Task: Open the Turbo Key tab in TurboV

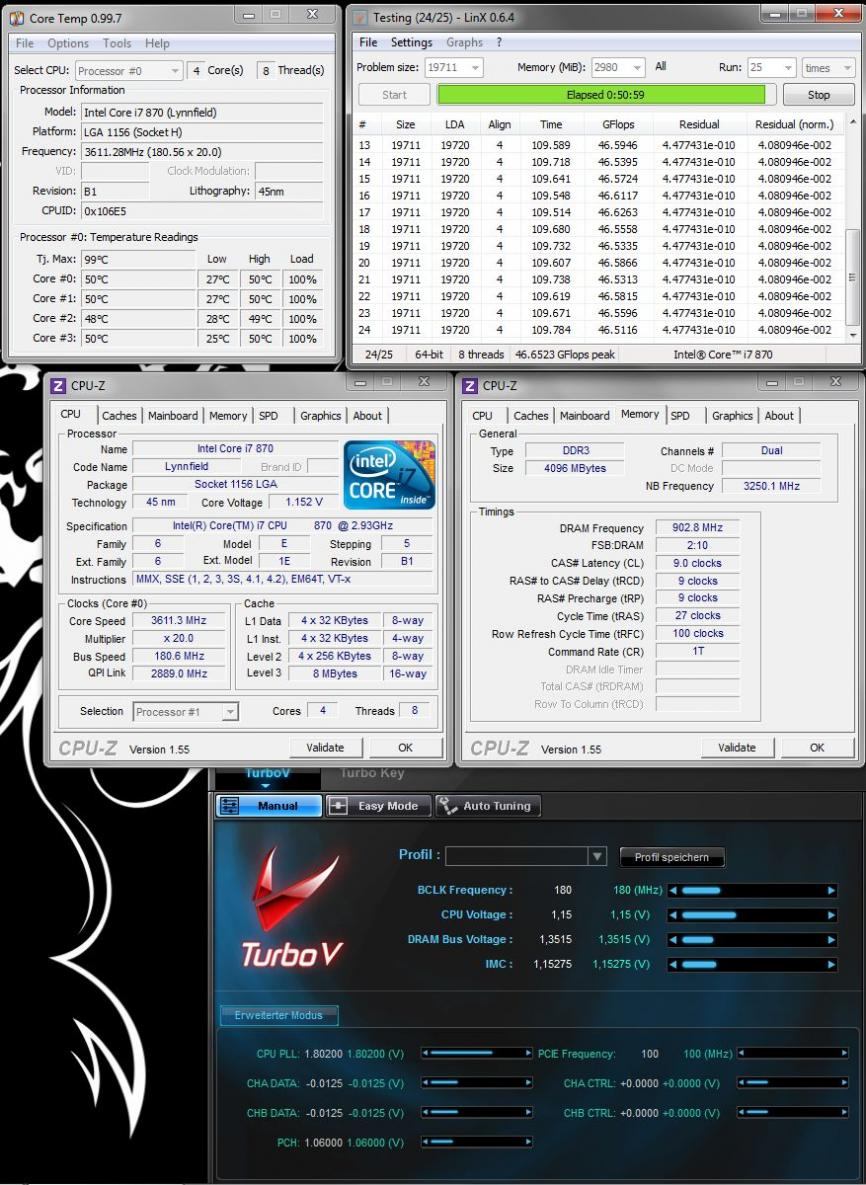Action: (372, 773)
